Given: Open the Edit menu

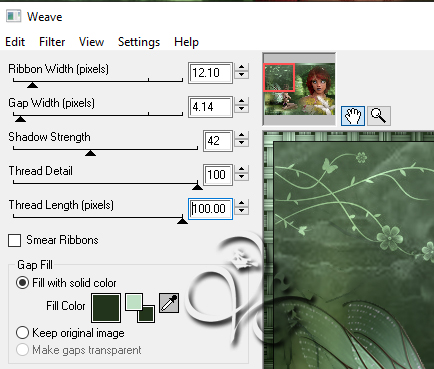Looking at the screenshot, I should (x=15, y=42).
